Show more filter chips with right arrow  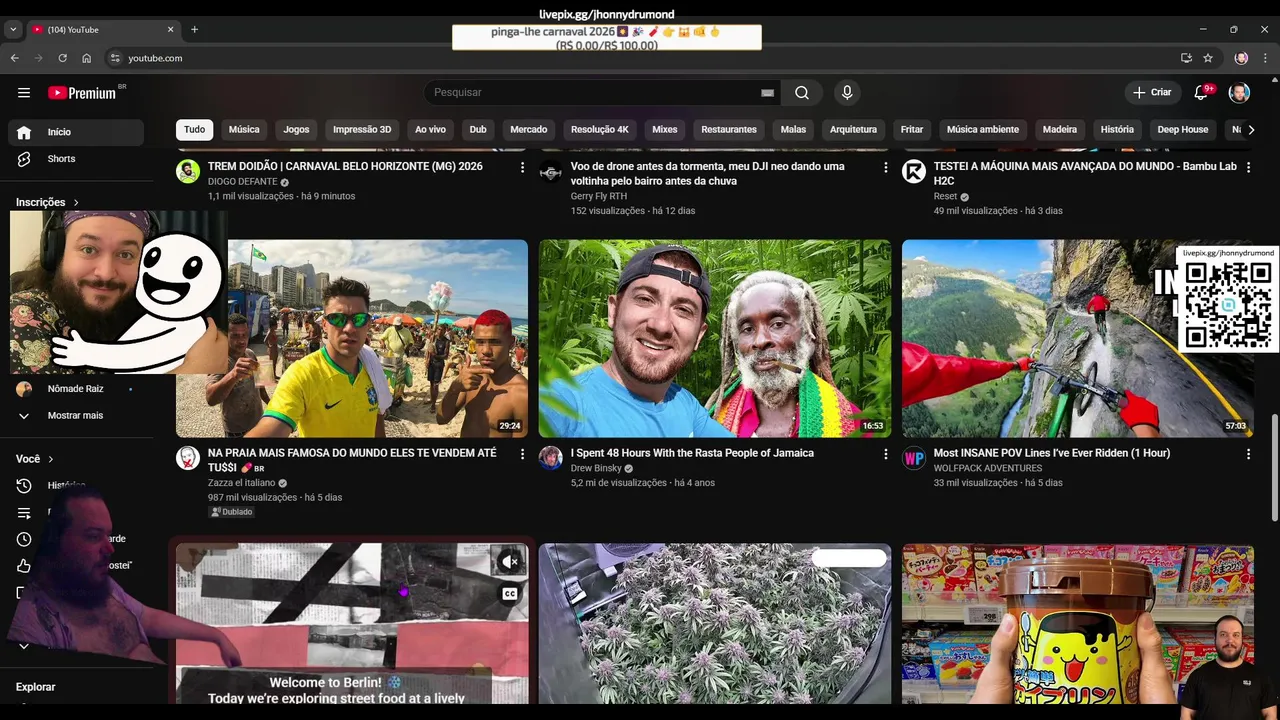(x=1250, y=130)
